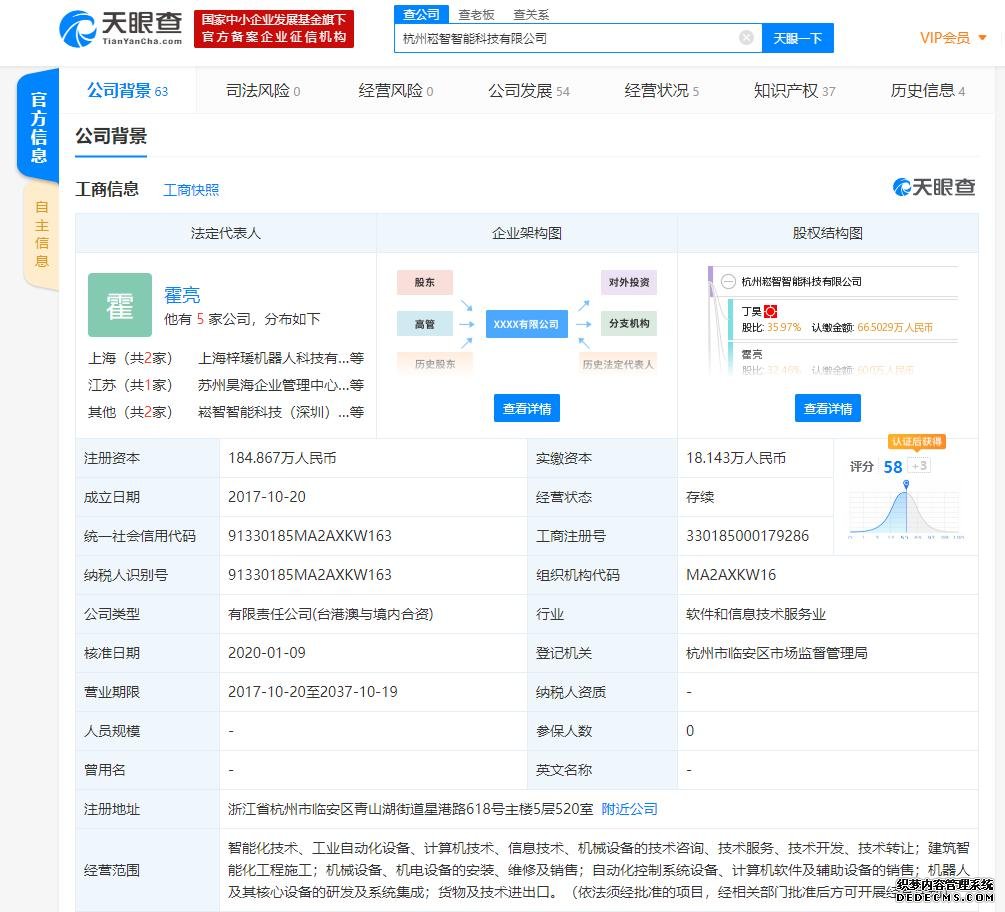Open the 附近公司 link

point(629,809)
